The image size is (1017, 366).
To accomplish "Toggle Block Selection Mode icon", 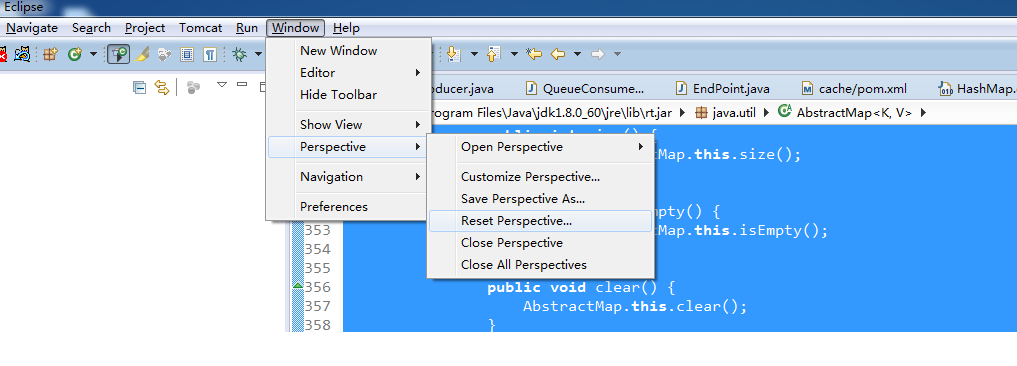I will pyautogui.click(x=187, y=55).
